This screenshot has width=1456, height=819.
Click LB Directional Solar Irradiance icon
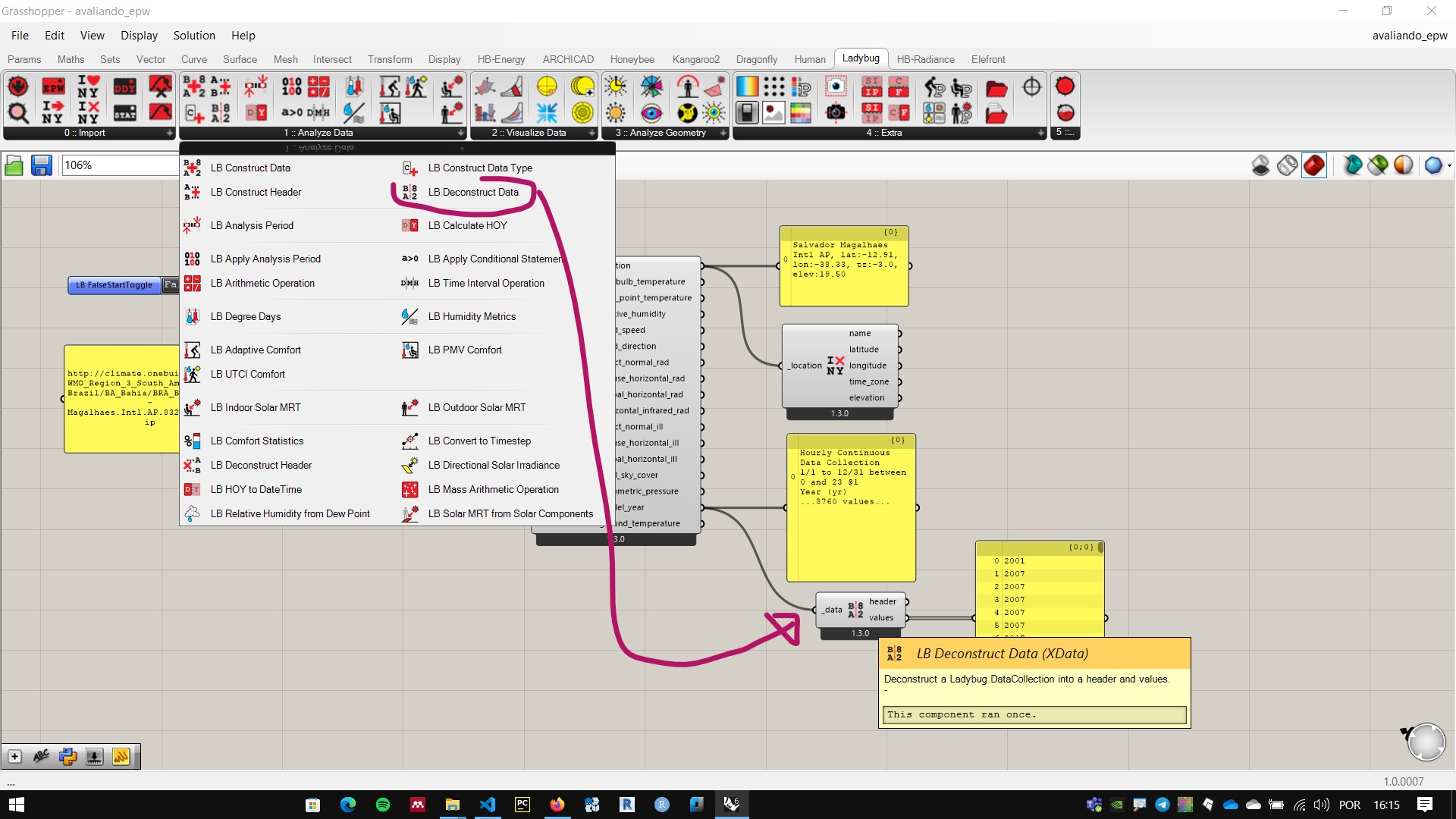coord(409,465)
